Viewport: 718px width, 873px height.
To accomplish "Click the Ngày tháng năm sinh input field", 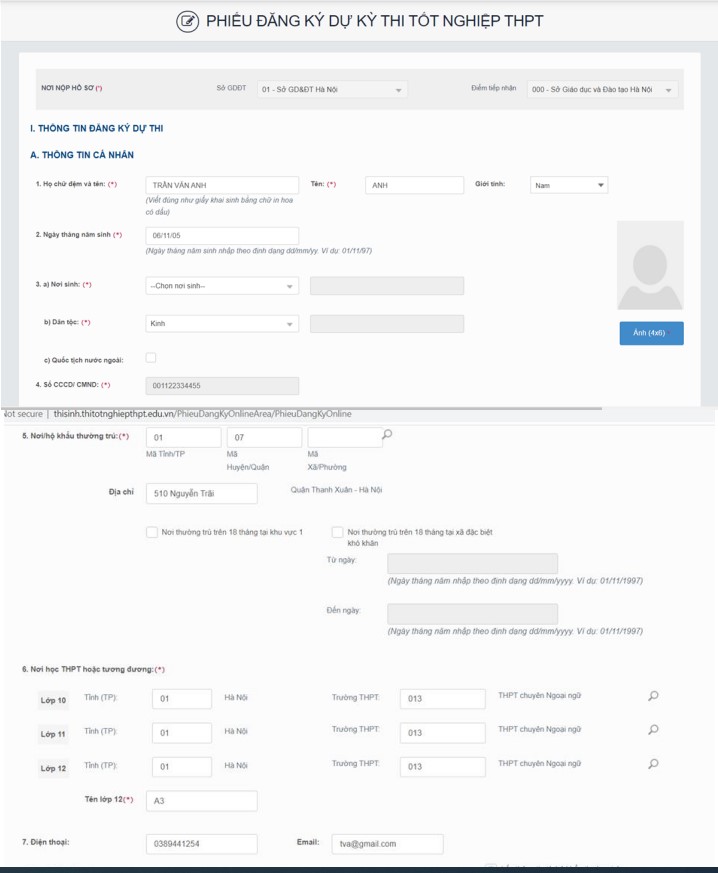I will point(222,236).
